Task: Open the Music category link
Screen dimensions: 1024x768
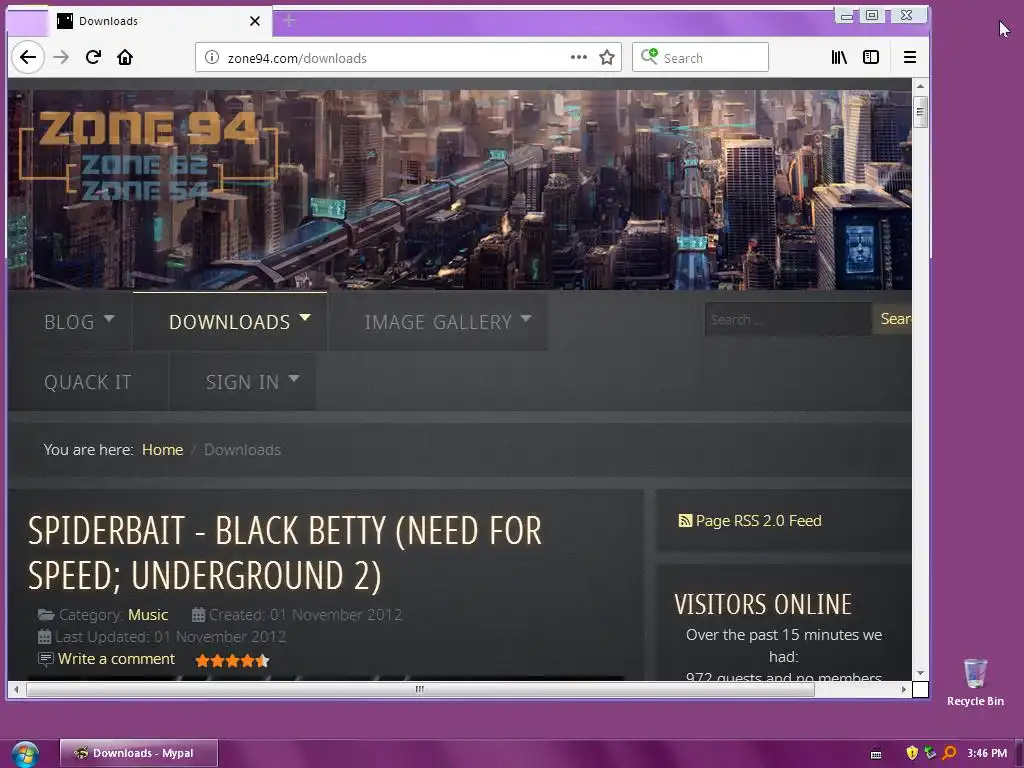Action: coord(148,615)
